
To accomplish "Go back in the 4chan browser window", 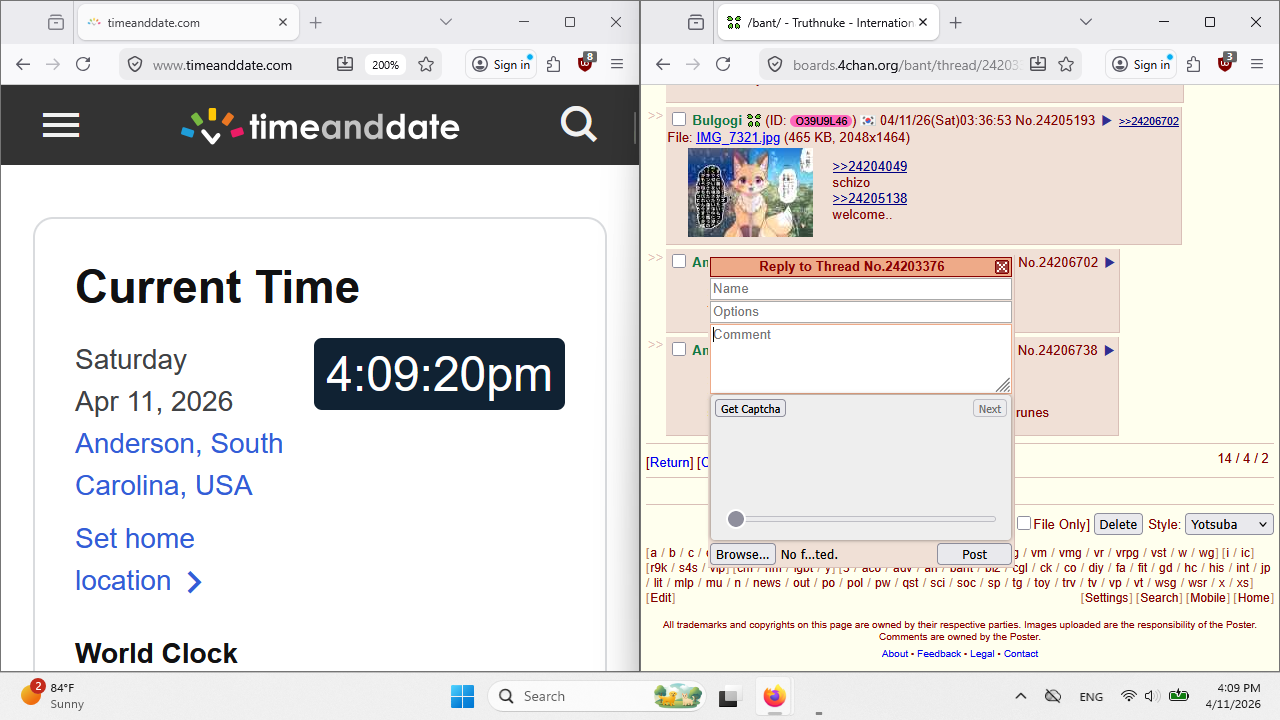I will coord(663,64).
